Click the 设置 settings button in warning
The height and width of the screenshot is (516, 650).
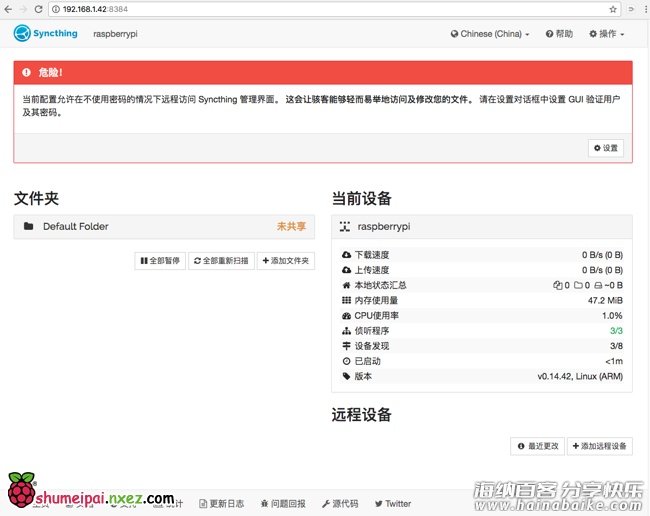[606, 148]
